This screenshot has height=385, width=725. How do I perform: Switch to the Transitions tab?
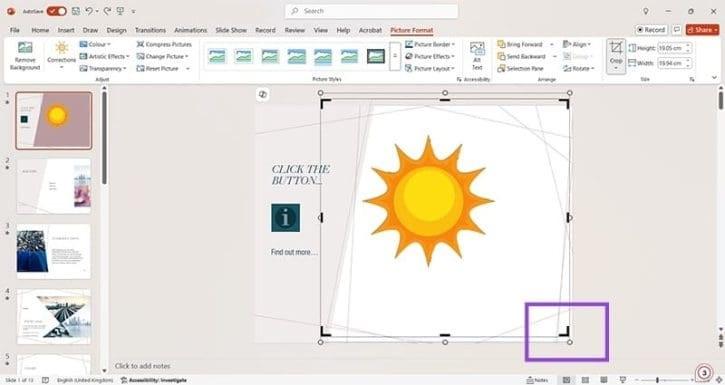point(150,30)
